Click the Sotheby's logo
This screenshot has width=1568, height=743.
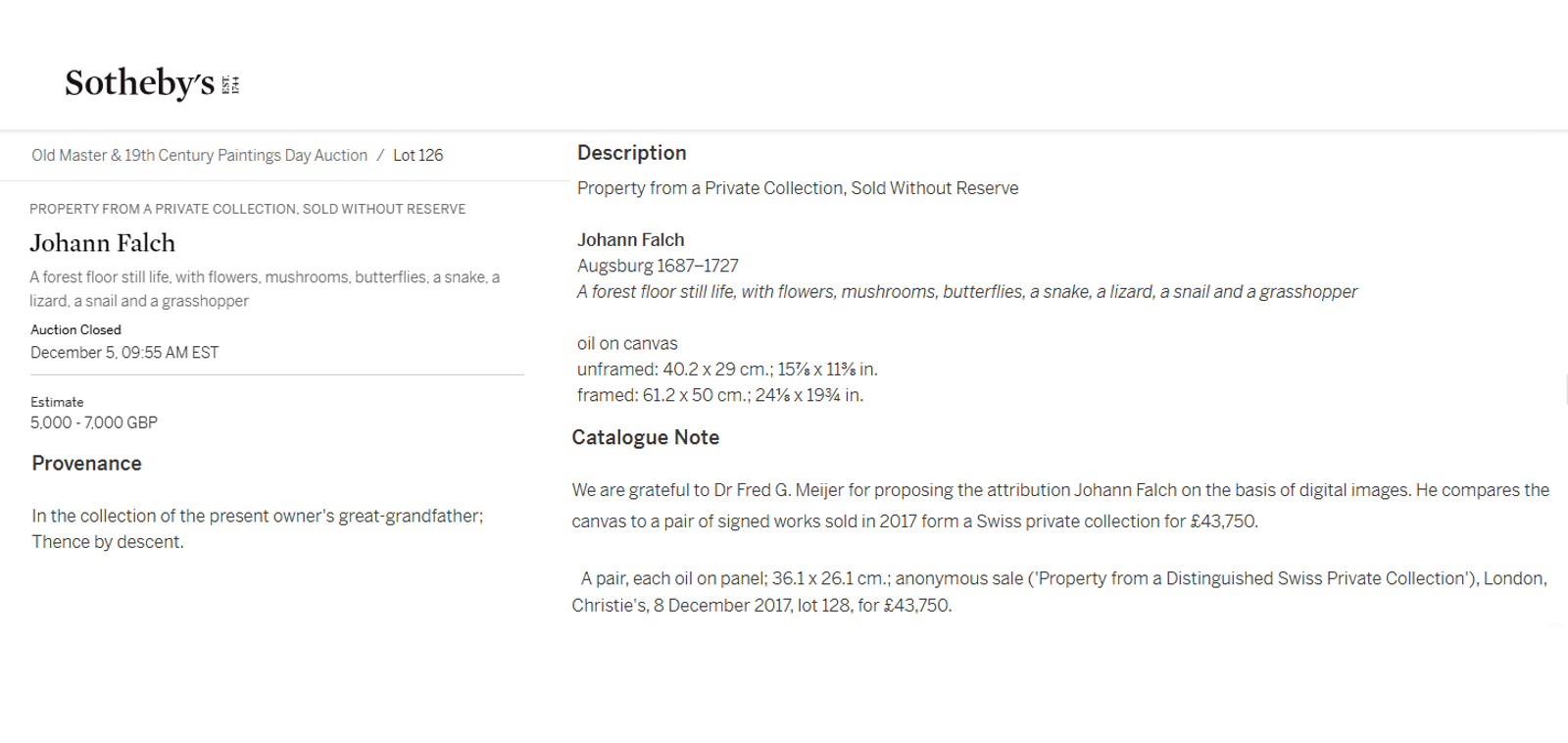coord(139,83)
